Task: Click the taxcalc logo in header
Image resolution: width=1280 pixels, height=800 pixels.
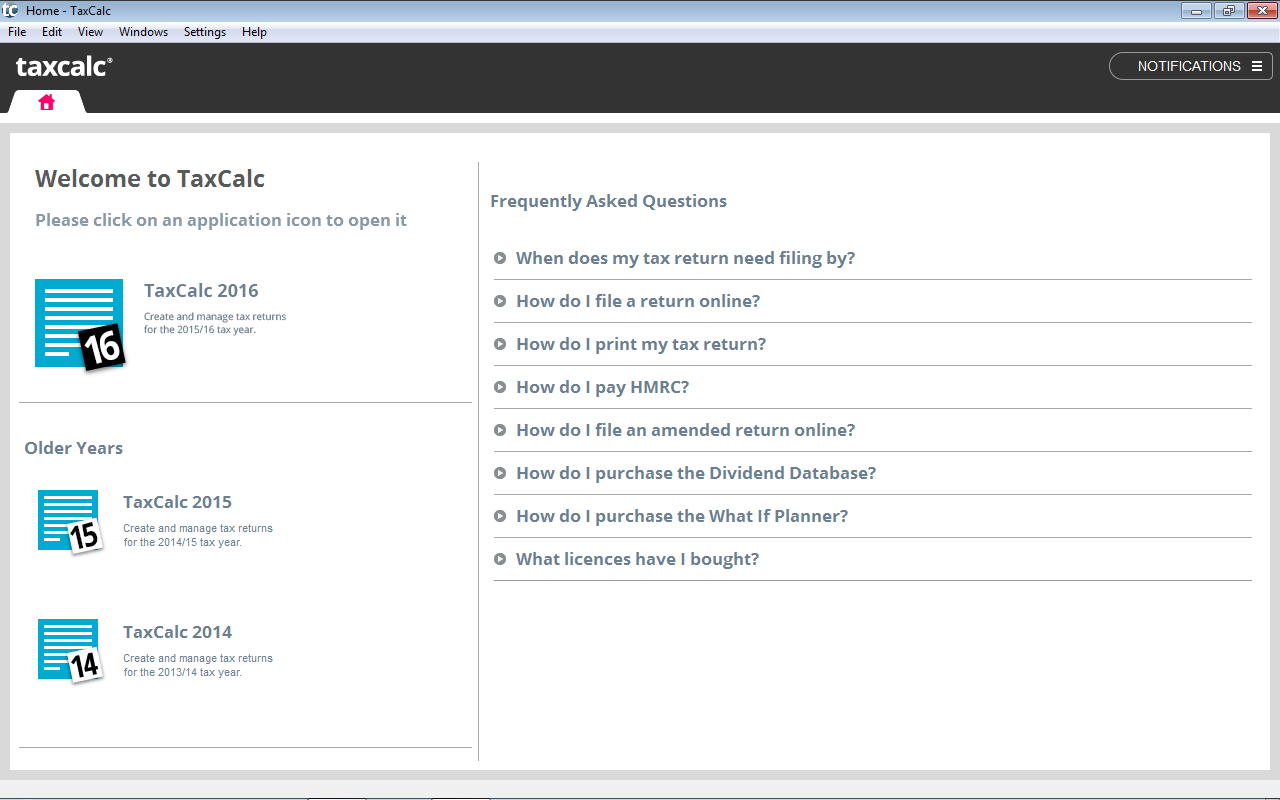Action: (64, 67)
